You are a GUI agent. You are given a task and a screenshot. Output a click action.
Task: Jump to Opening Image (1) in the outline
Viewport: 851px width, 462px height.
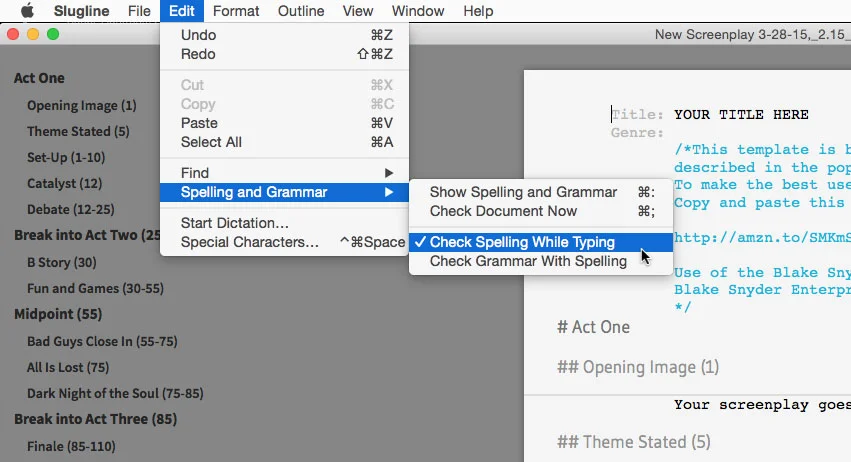coord(82,105)
